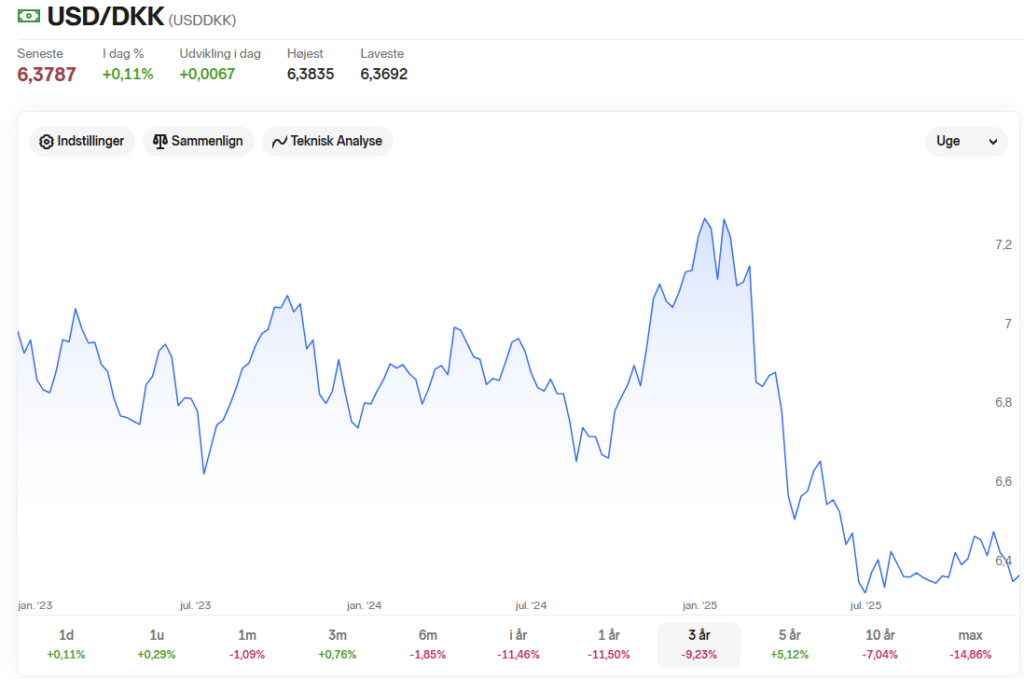Click the Højest label
This screenshot has height=679, width=1024.
[x=305, y=54]
